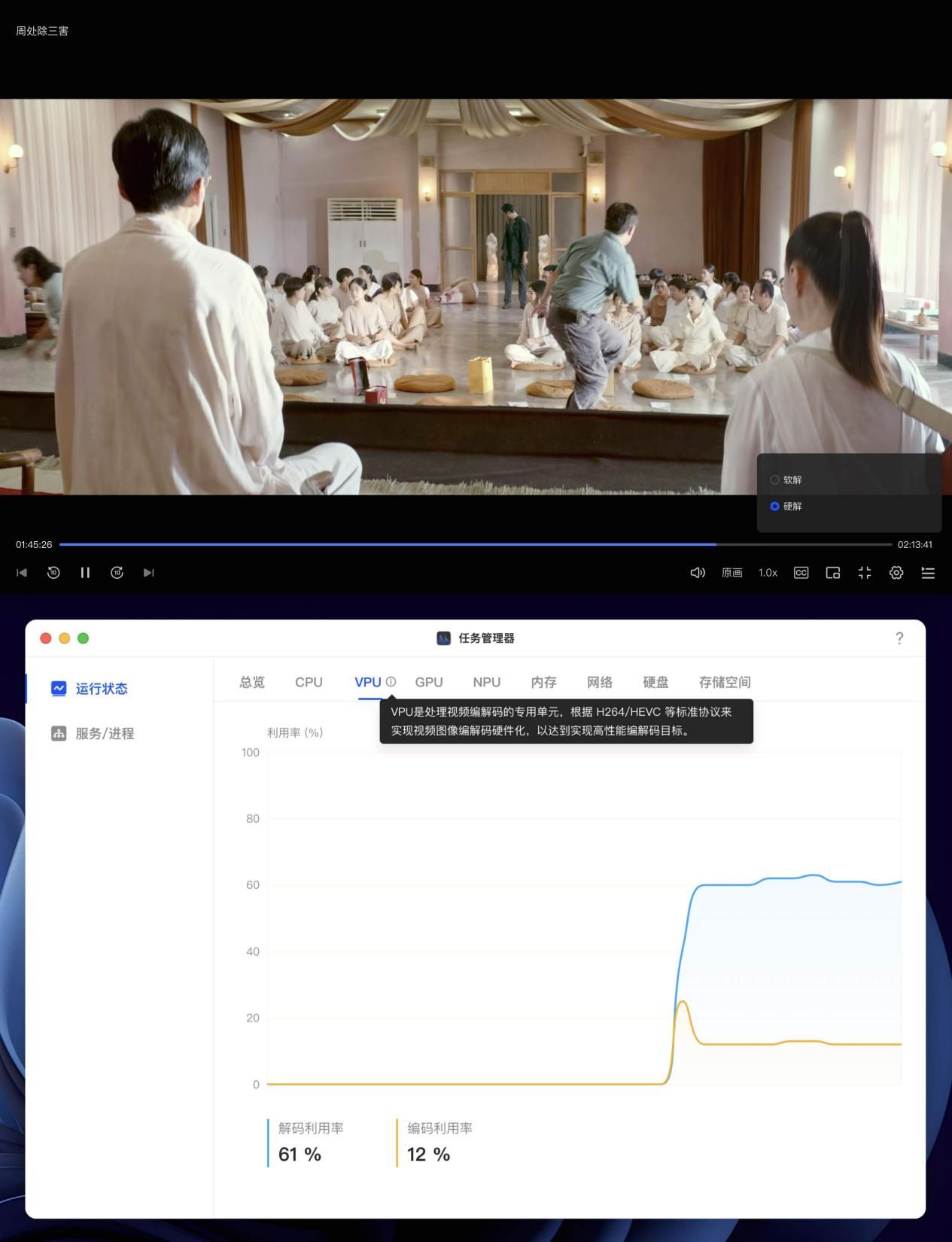Exit fullscreen mode
The height and width of the screenshot is (1242, 952).
point(864,573)
